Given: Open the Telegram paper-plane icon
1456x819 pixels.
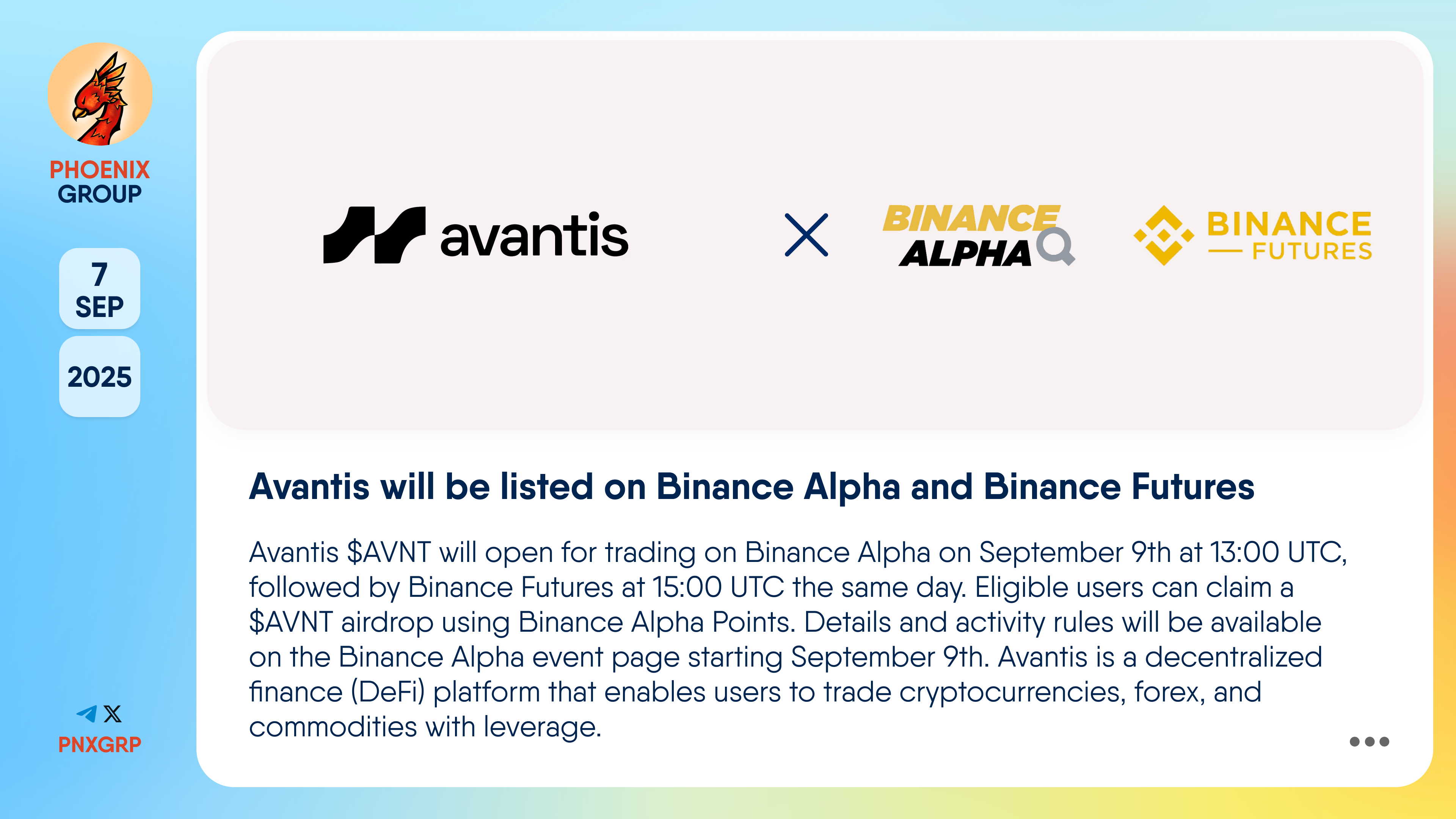Looking at the screenshot, I should point(87,714).
